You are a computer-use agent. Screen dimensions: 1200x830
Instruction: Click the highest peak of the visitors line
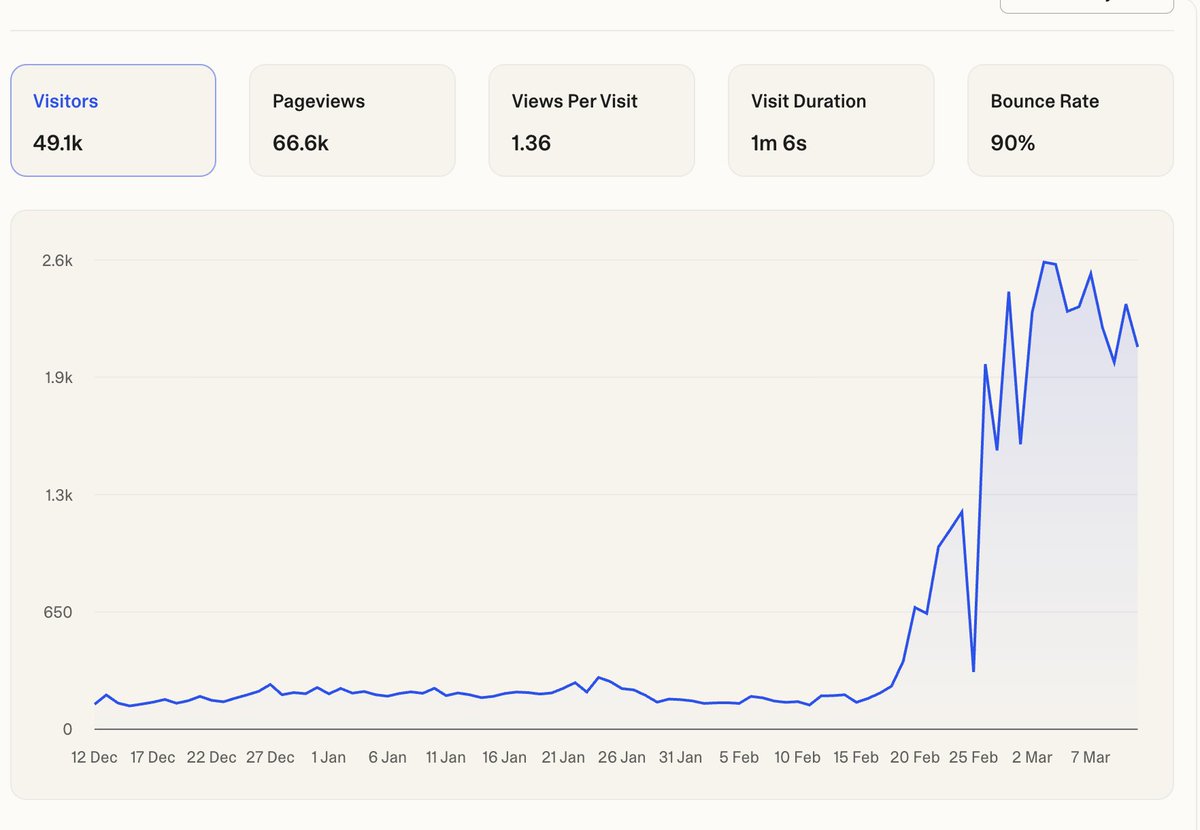[x=1044, y=262]
